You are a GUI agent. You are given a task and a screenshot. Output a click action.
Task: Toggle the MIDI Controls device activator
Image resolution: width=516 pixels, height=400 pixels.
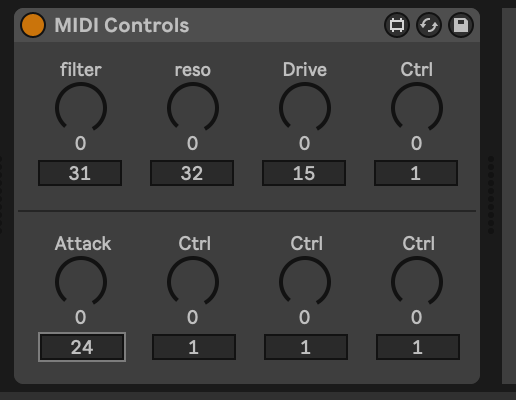tap(33, 25)
